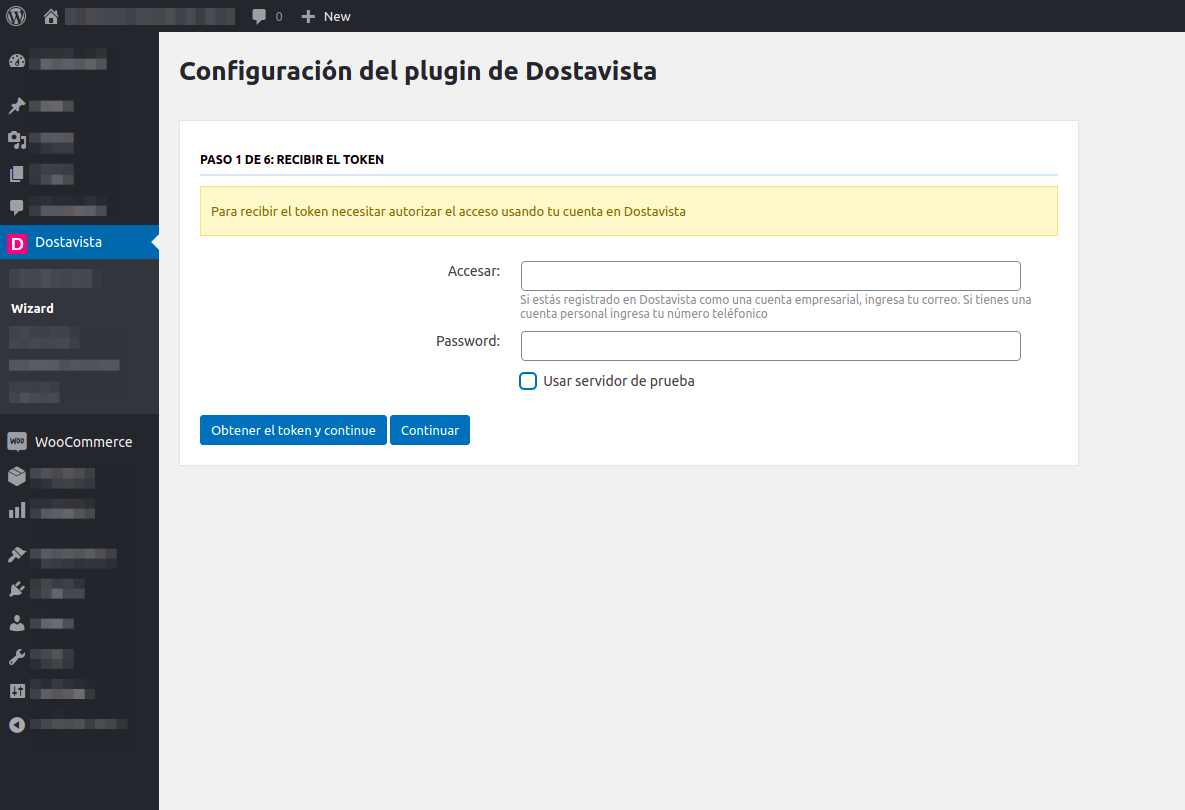The height and width of the screenshot is (810, 1185).
Task: Click the Continuar button
Action: [430, 430]
